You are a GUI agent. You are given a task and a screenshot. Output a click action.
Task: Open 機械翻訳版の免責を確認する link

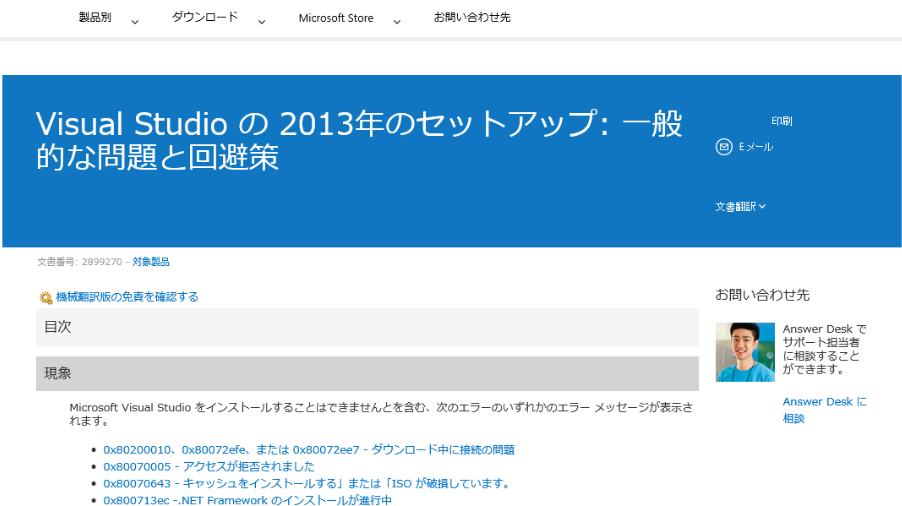coord(127,297)
